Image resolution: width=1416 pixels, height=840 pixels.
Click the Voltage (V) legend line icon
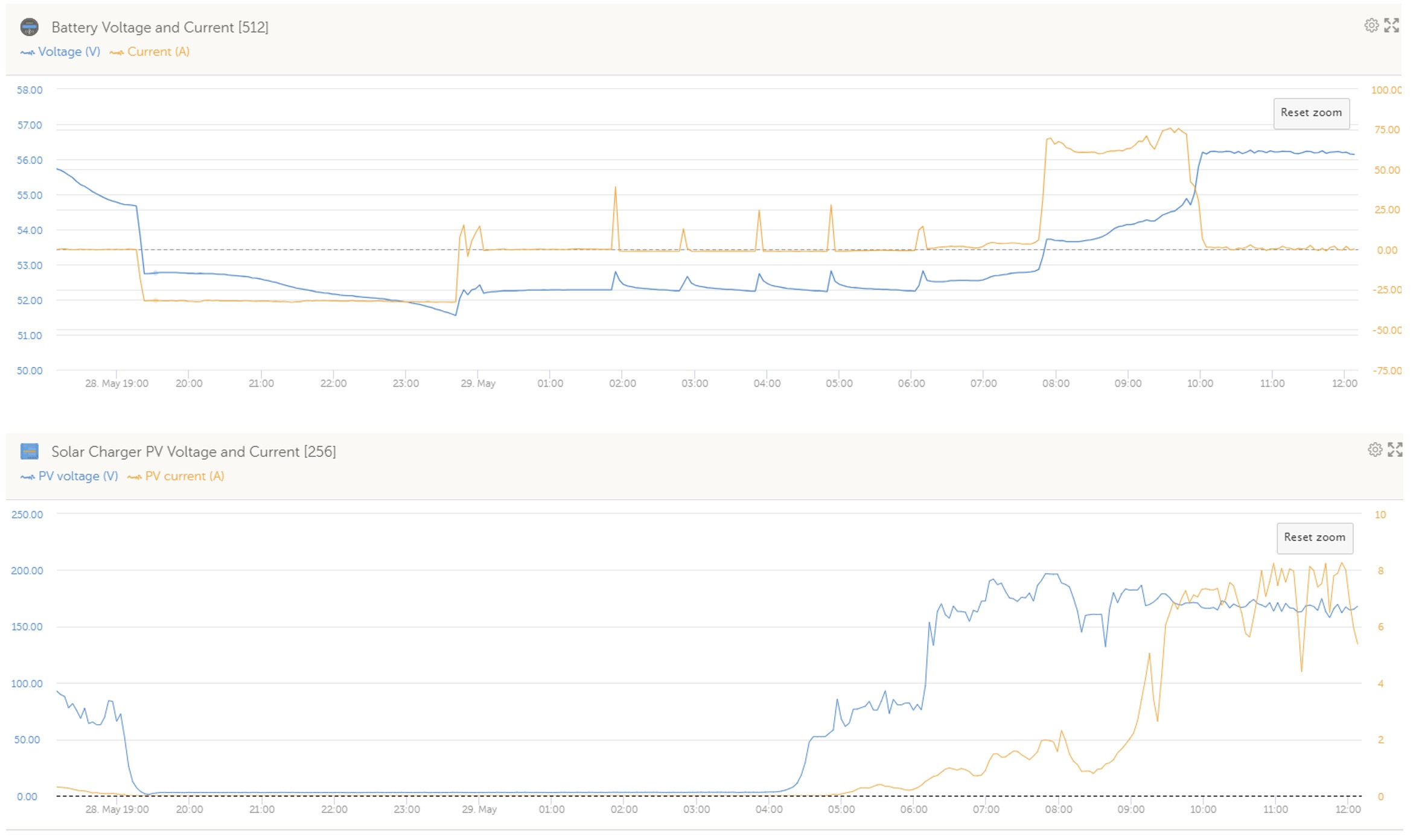tap(27, 52)
